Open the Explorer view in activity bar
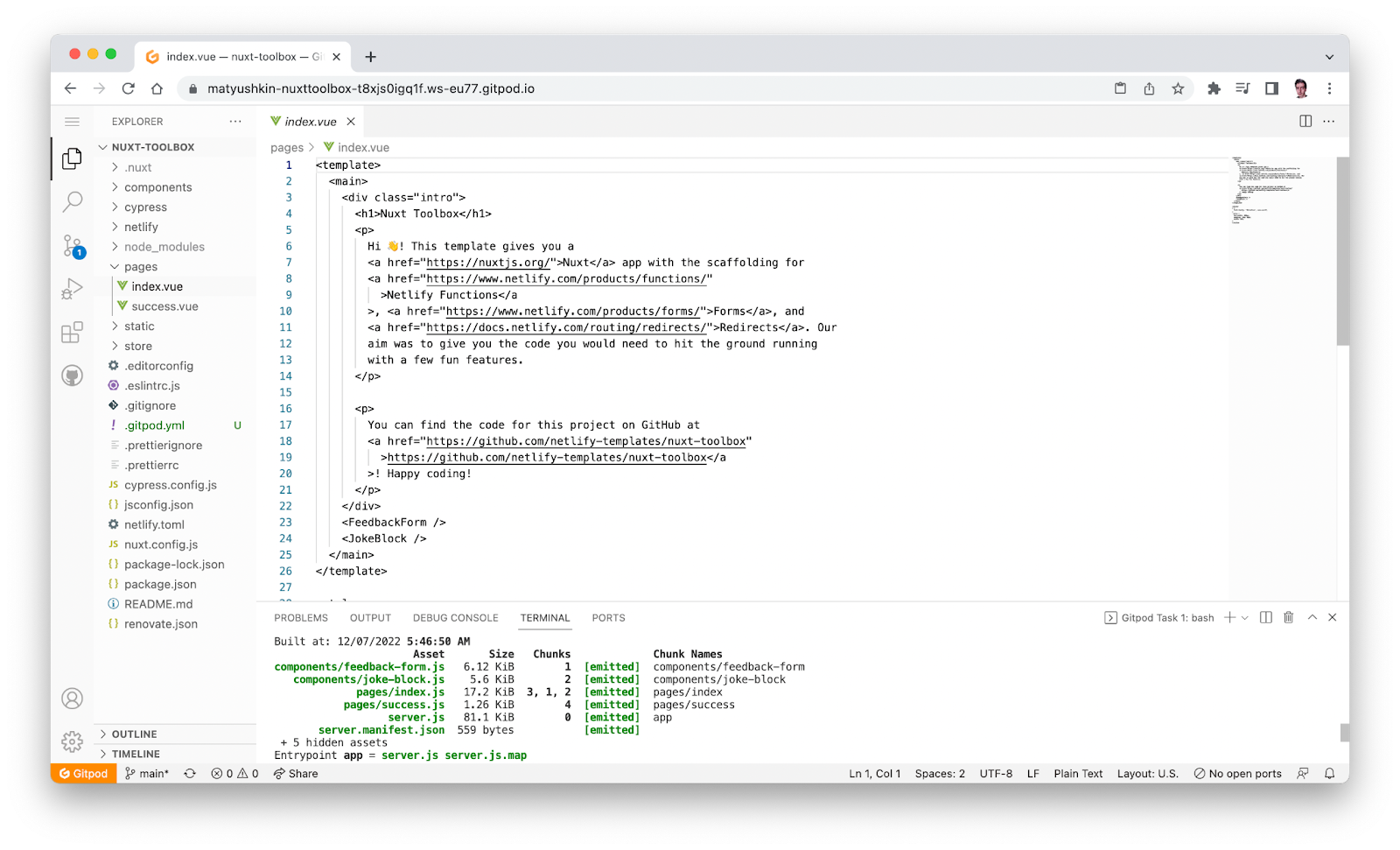This screenshot has width=1400, height=850. 73,158
